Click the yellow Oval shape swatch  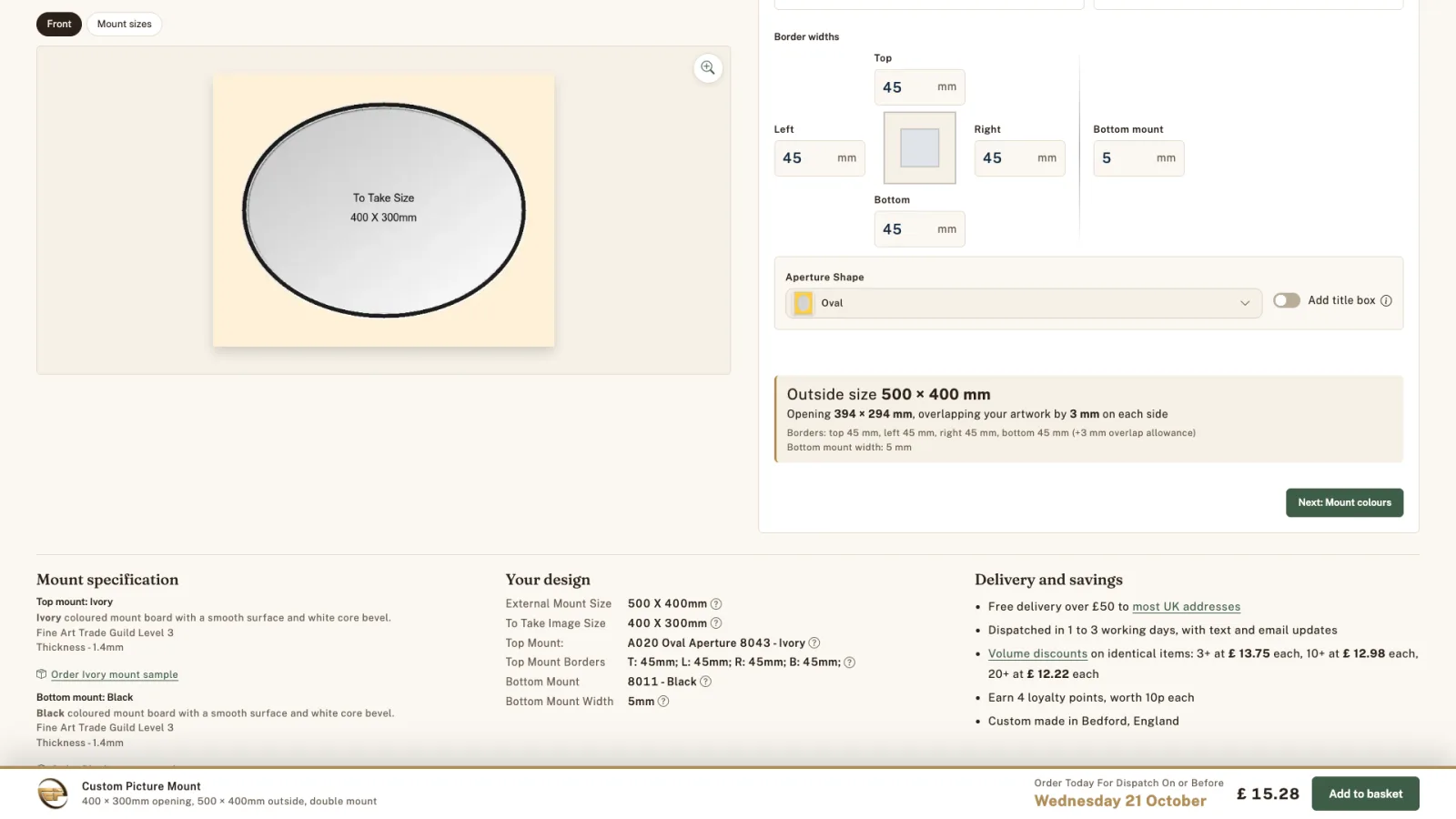(x=803, y=303)
